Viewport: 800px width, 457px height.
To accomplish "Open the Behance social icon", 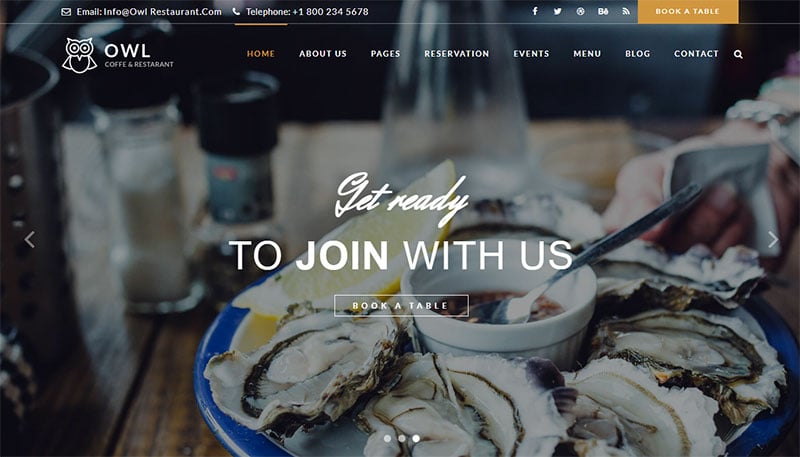I will click(603, 11).
